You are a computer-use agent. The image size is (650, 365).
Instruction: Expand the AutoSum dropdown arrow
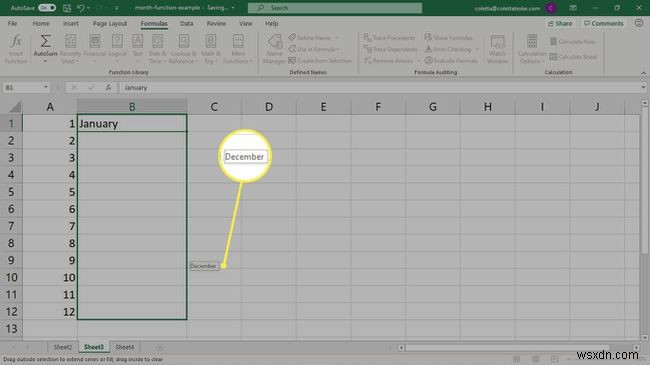coord(45,61)
